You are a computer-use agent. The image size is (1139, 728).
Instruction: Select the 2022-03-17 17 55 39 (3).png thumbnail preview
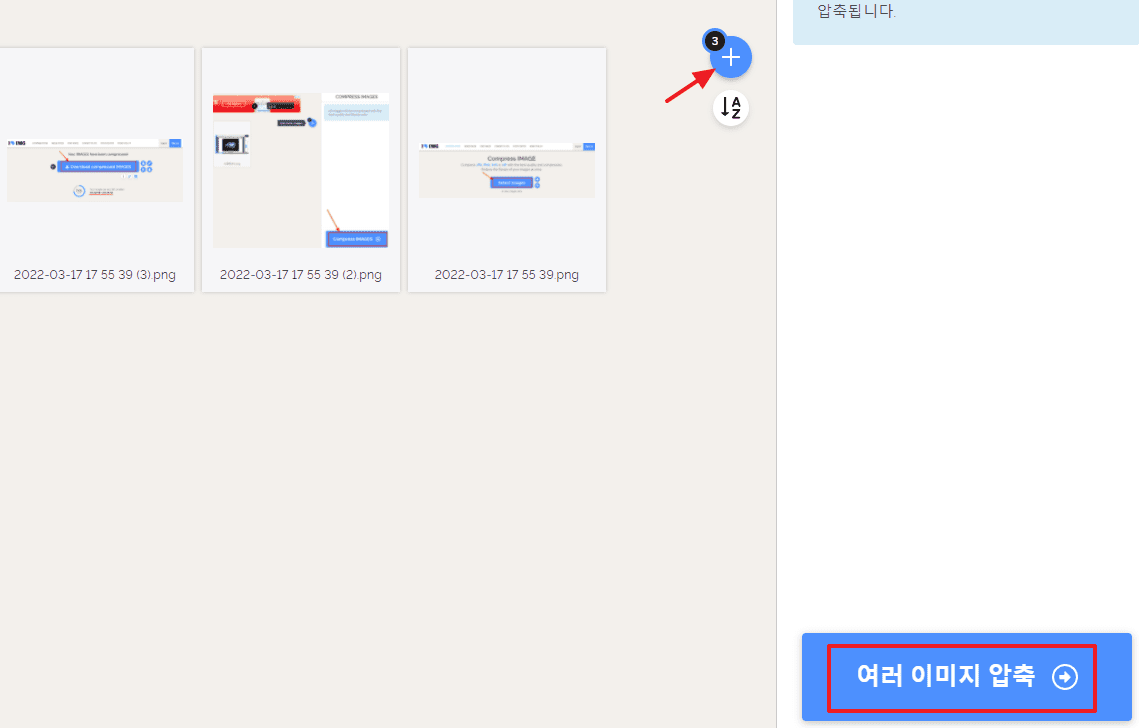click(x=95, y=171)
